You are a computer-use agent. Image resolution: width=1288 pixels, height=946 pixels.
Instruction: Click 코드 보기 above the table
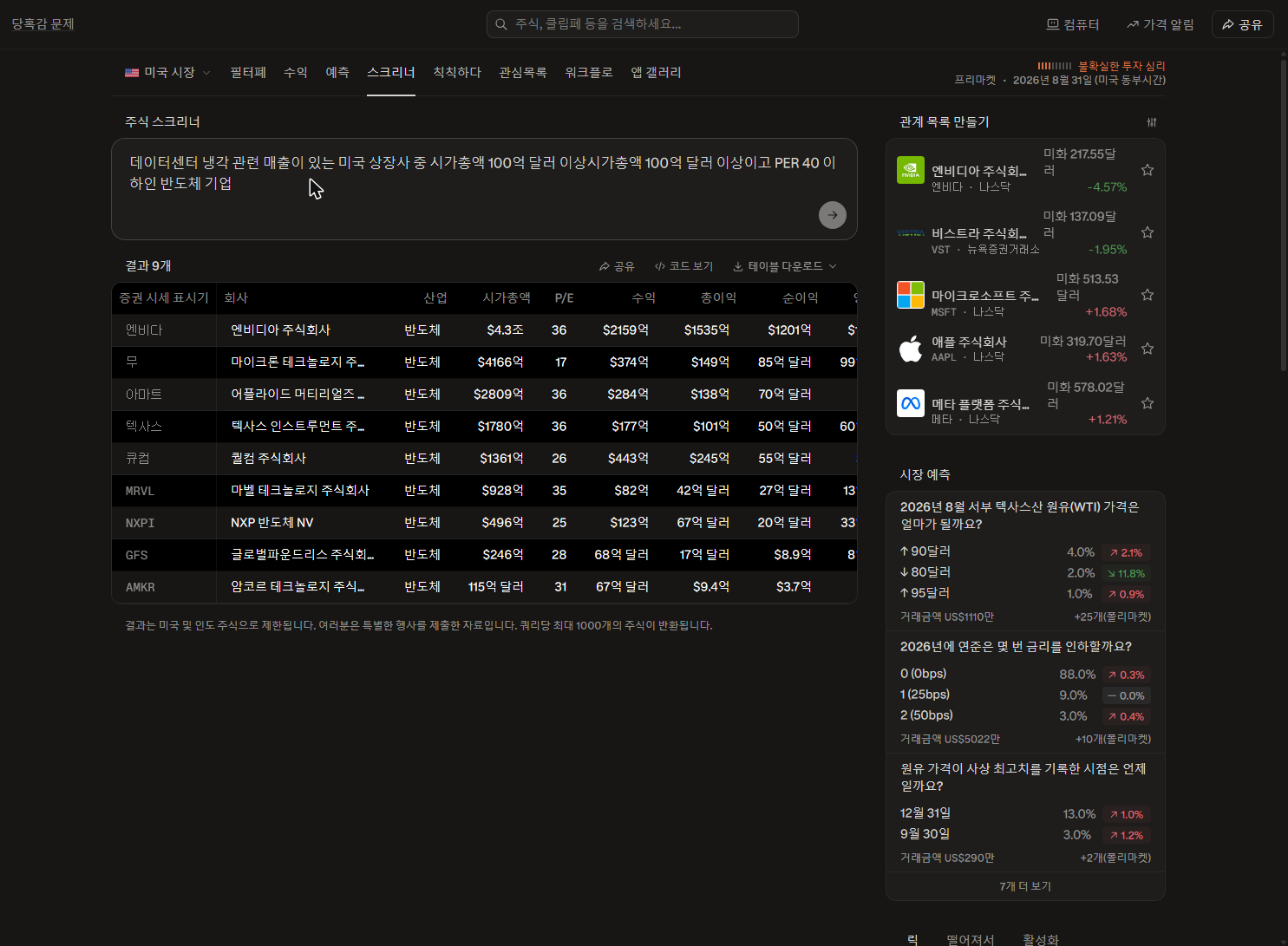(x=684, y=267)
